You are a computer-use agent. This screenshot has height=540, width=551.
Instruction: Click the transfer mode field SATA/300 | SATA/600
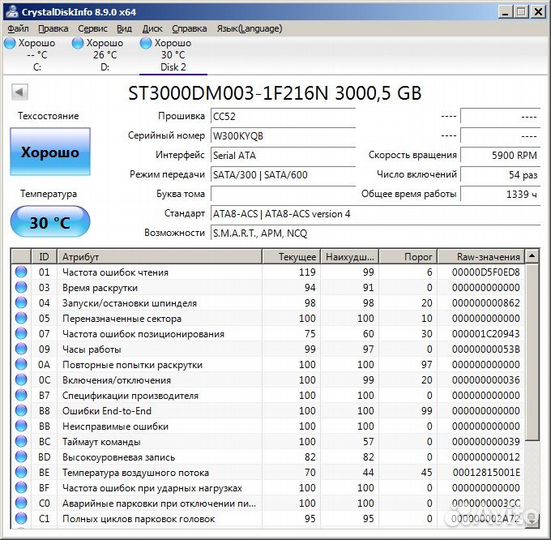click(x=283, y=175)
